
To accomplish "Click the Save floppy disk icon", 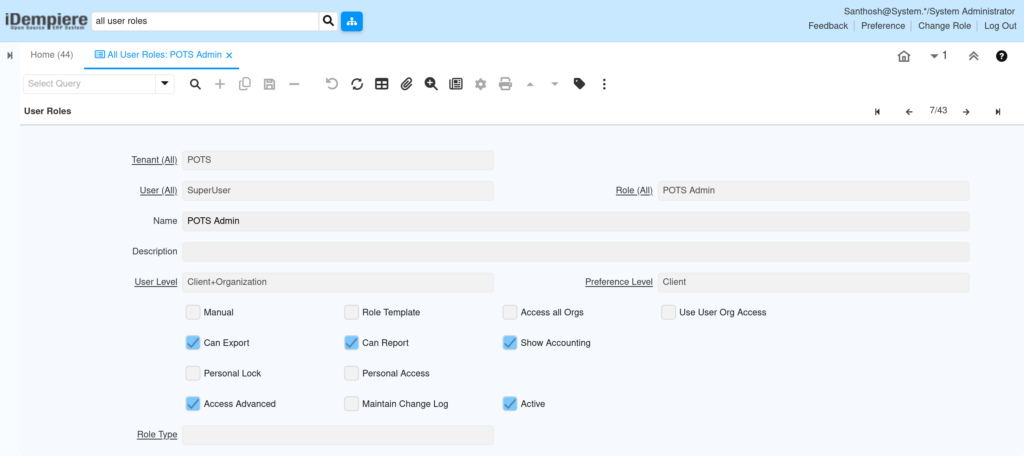I will 269,84.
